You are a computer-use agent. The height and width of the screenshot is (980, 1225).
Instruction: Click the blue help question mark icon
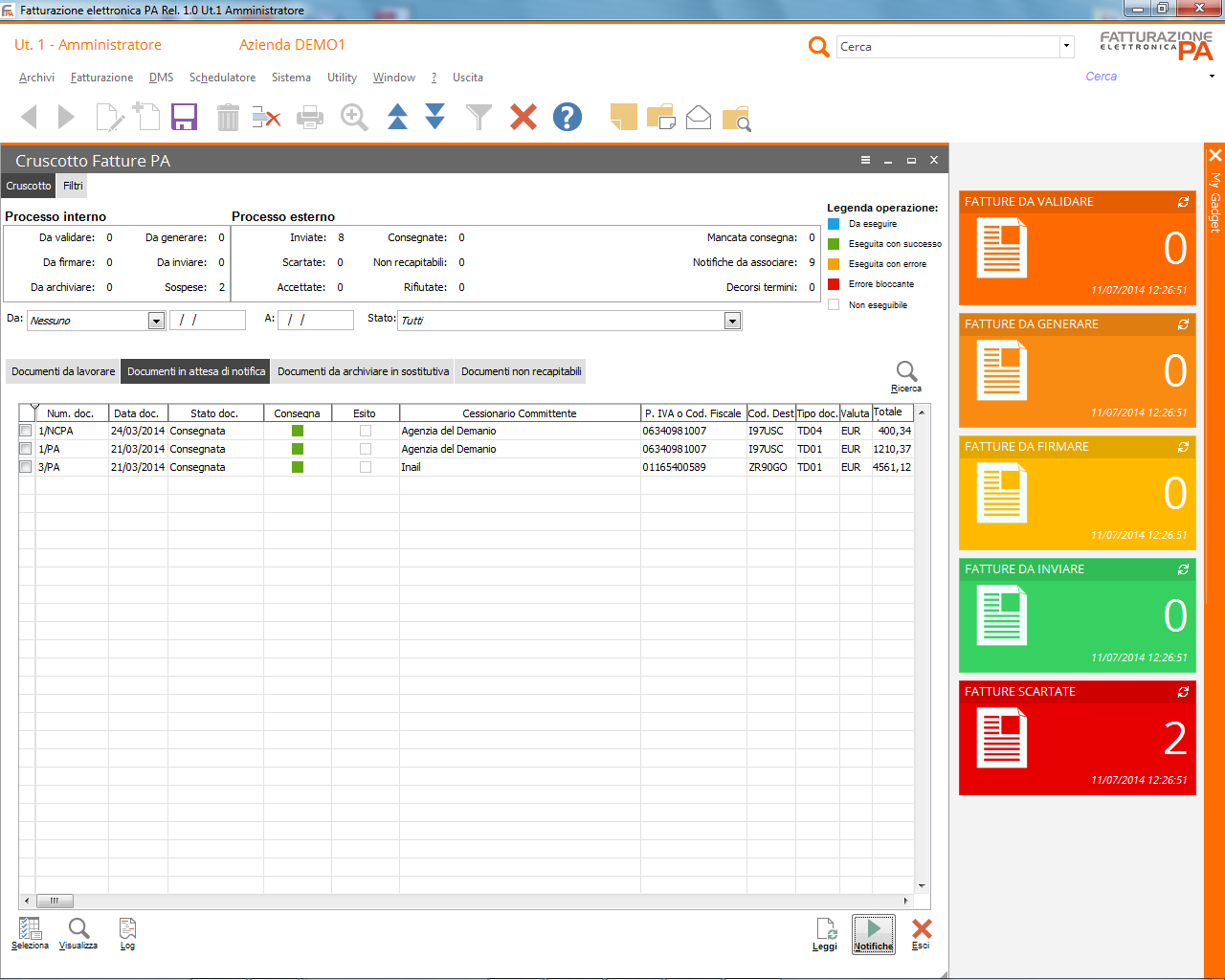(568, 117)
